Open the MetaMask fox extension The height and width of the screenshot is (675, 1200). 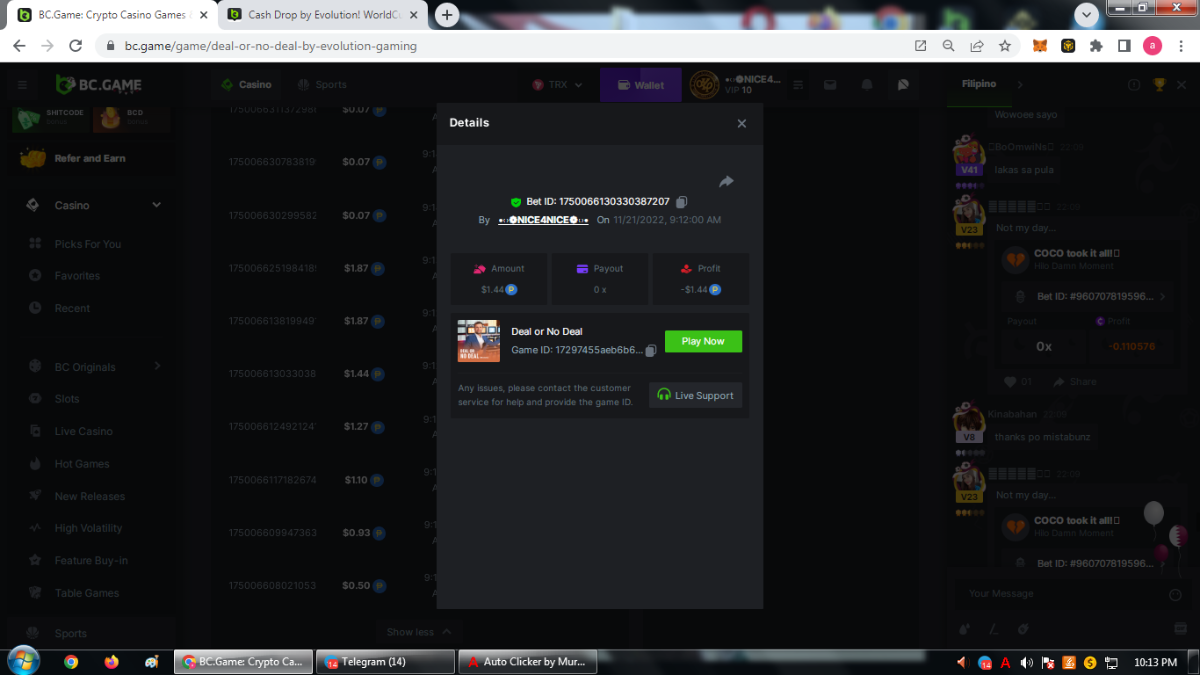click(1041, 46)
